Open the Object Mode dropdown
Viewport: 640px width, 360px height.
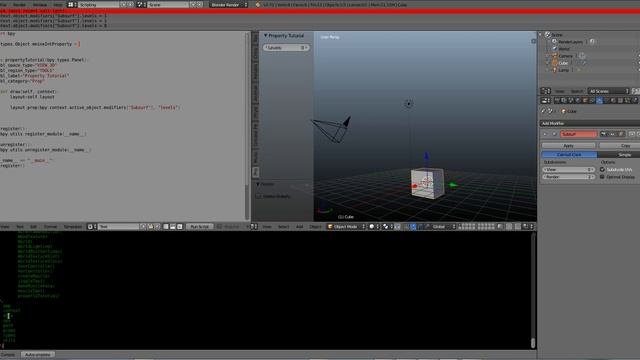tap(346, 227)
